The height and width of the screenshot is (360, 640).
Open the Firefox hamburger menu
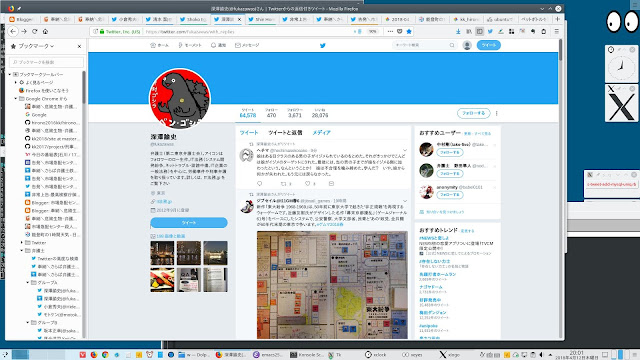556,31
